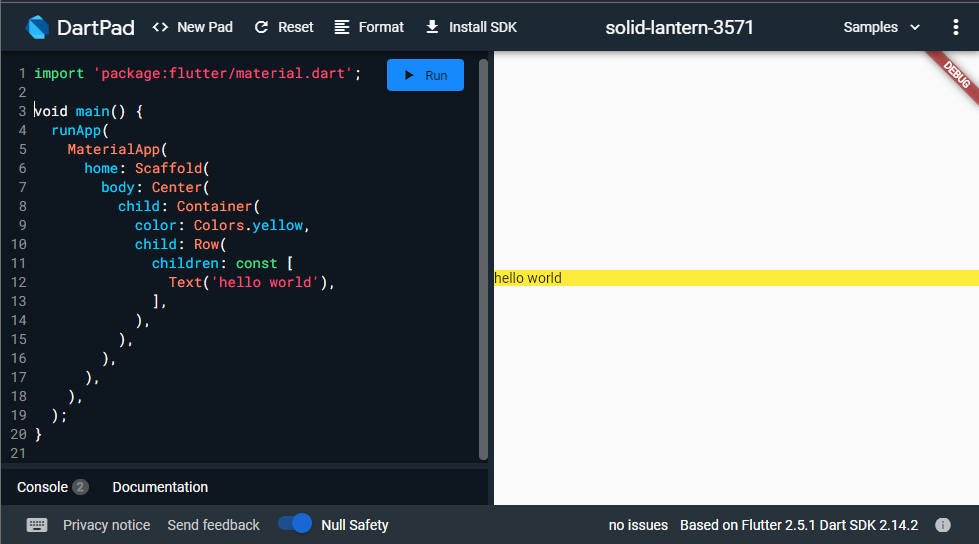
Task: Click 'color: Colors.yellow,' code line
Action: point(222,225)
